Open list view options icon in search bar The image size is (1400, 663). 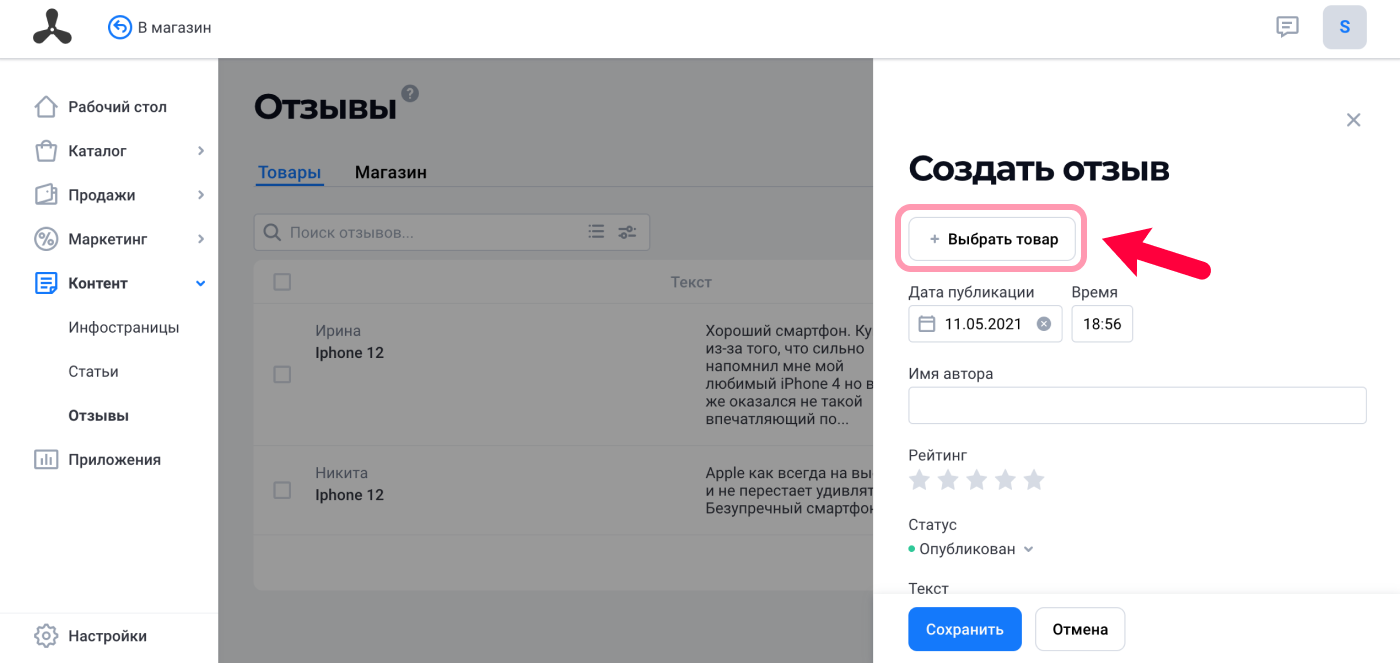tap(596, 232)
